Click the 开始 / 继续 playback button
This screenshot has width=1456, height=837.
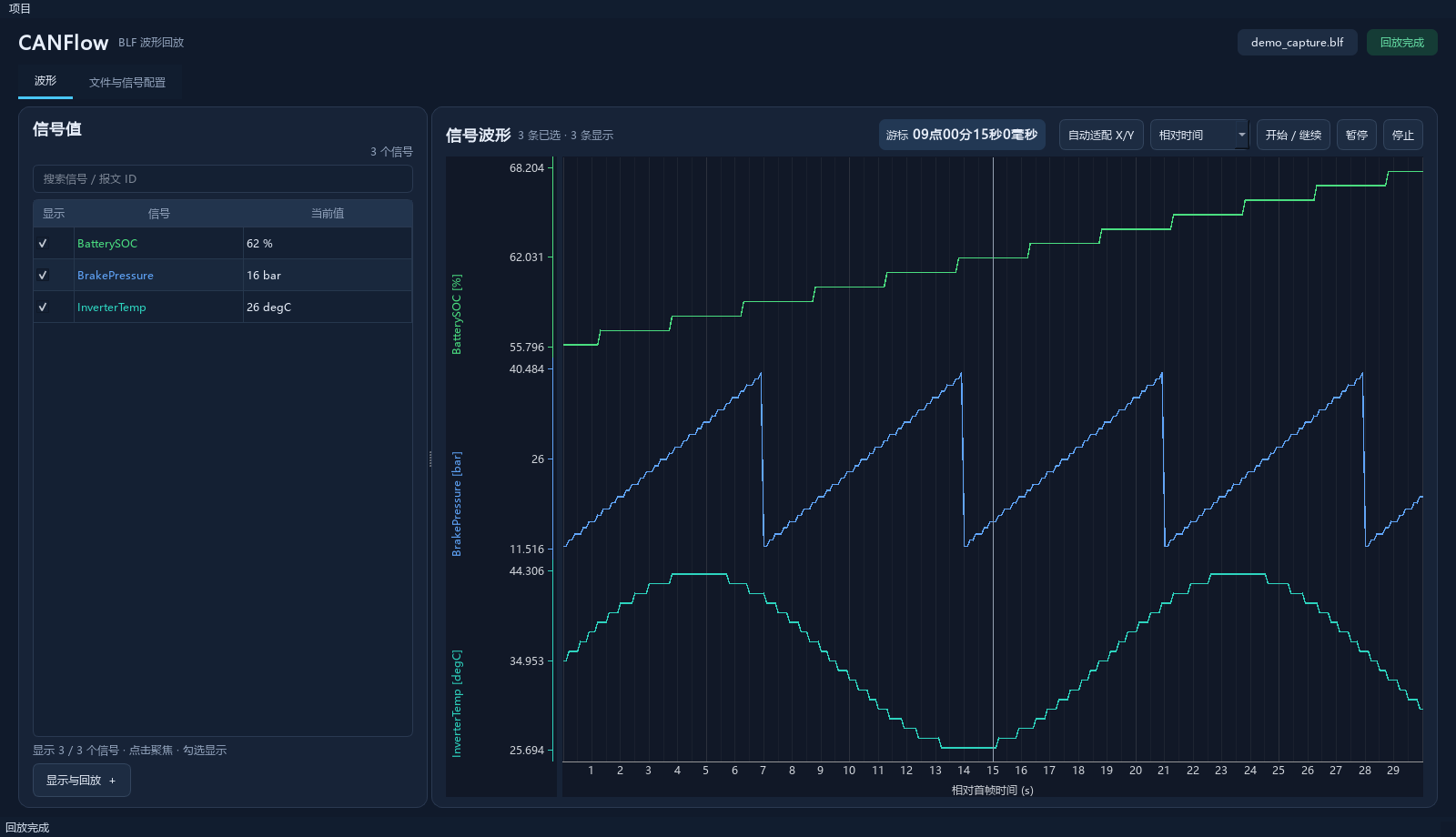1293,135
